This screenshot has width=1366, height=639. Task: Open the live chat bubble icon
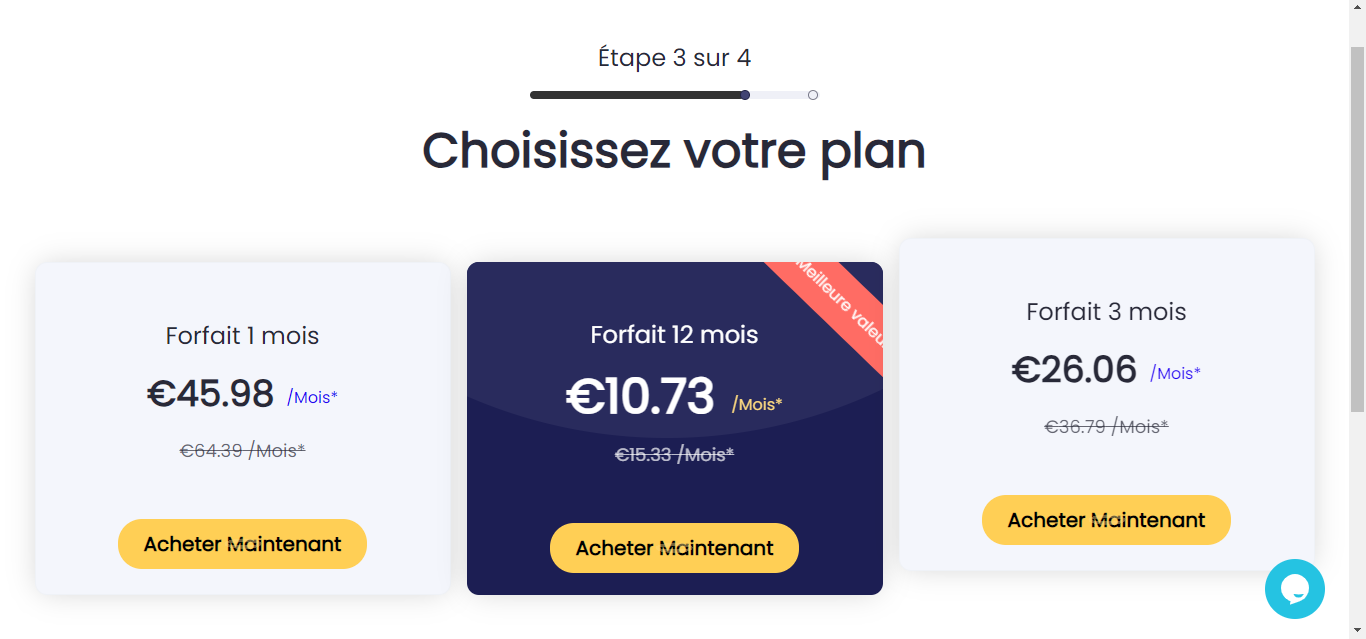click(1294, 589)
